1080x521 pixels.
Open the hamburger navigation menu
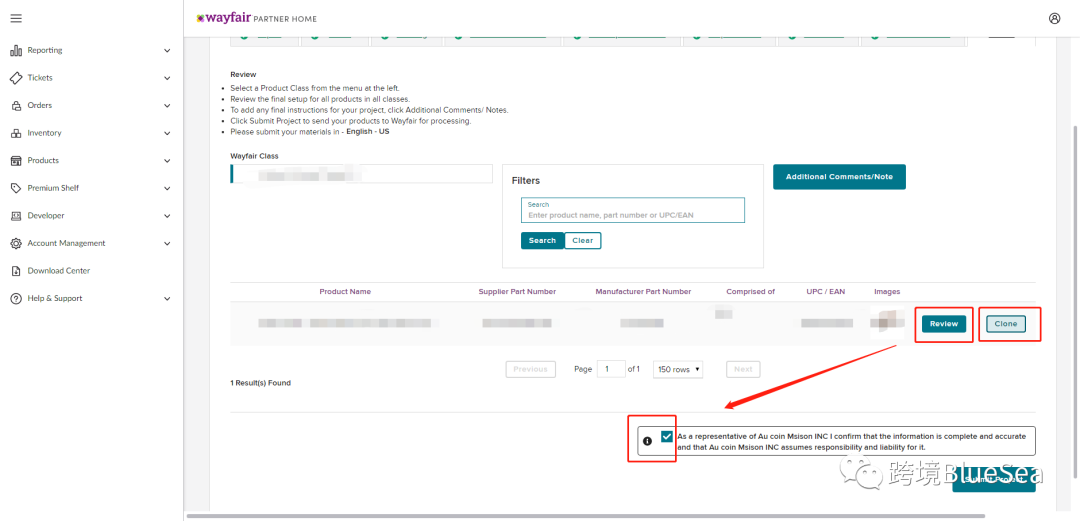(16, 19)
